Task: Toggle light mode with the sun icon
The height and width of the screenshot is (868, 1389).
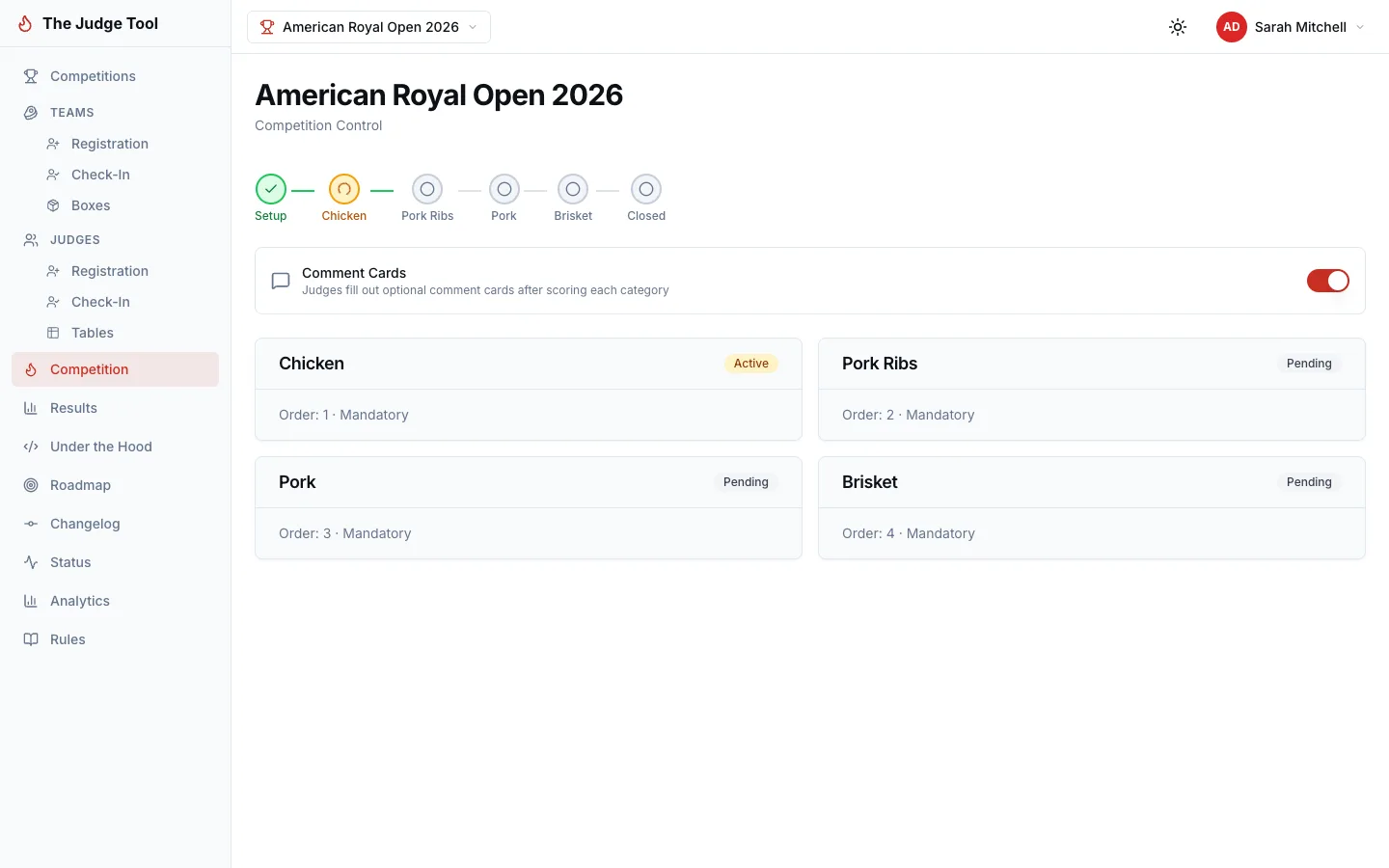Action: coord(1178,27)
